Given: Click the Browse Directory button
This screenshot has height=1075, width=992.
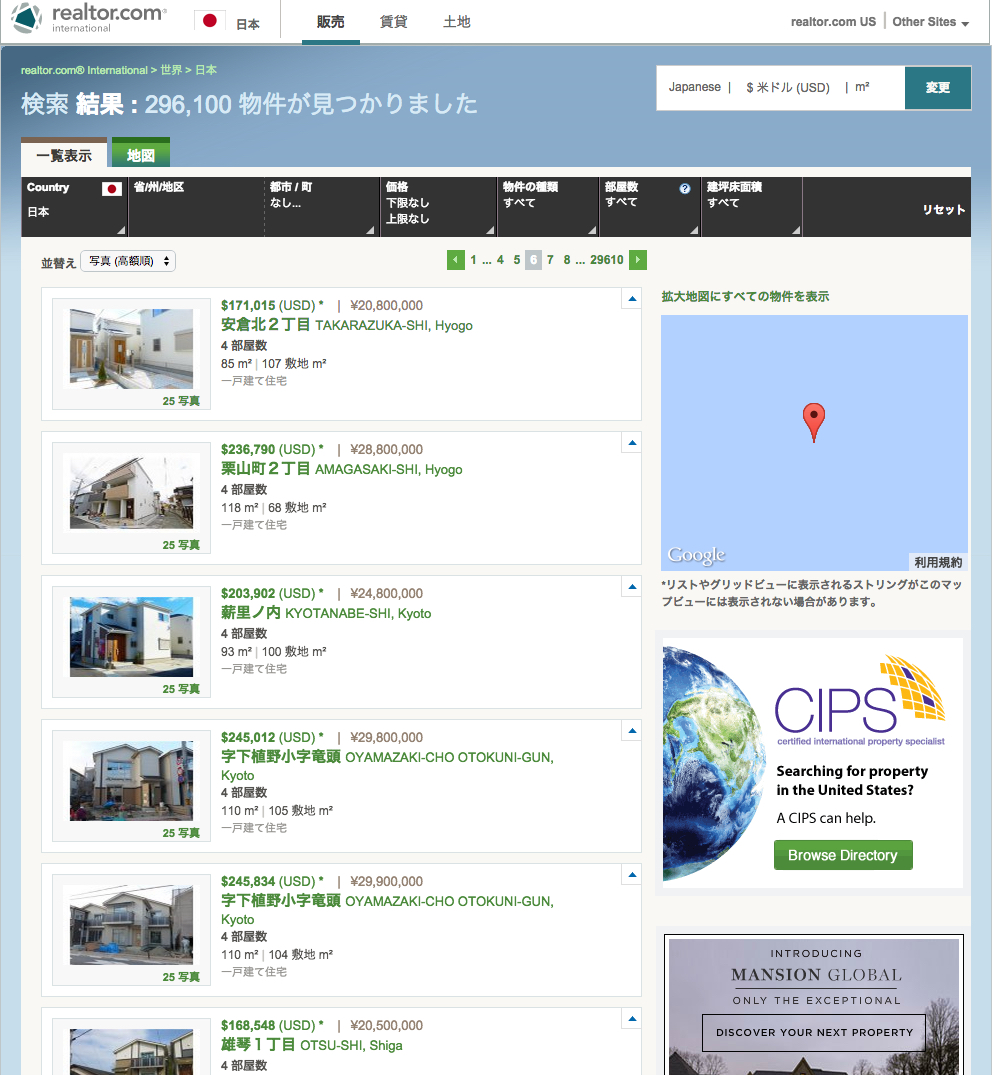Looking at the screenshot, I should (x=842, y=855).
